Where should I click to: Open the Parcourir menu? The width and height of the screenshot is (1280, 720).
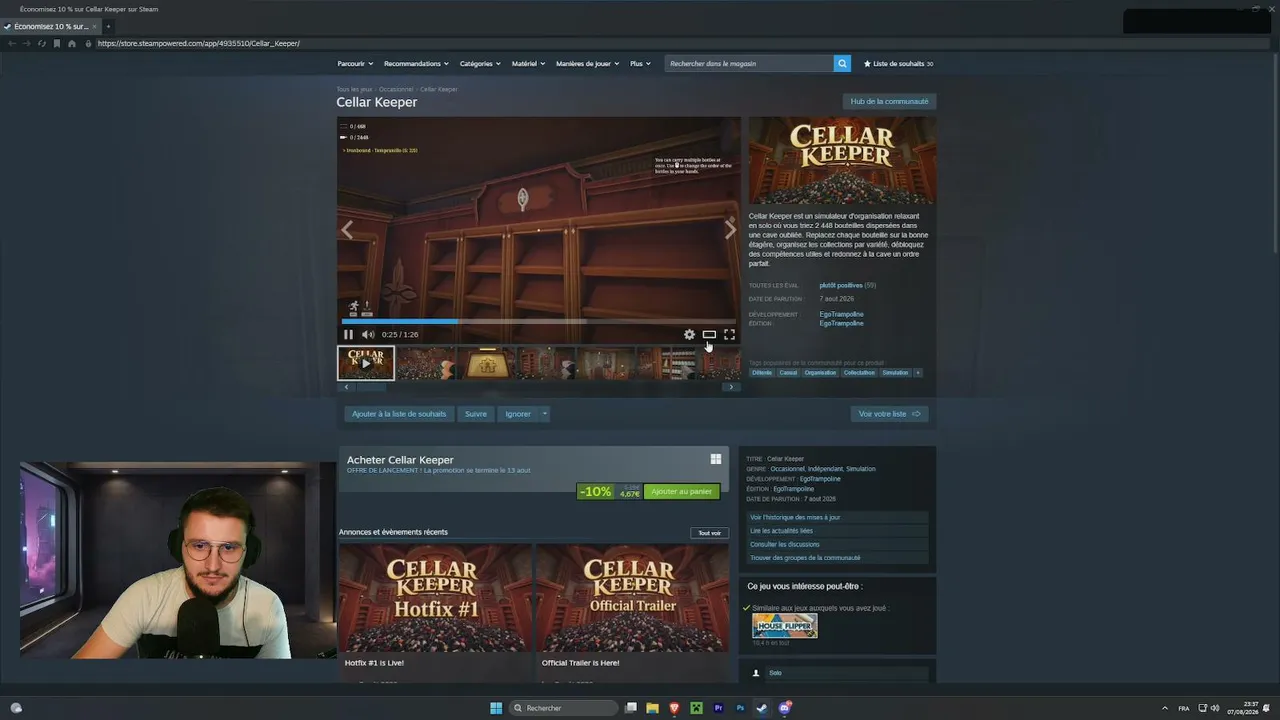coord(355,64)
